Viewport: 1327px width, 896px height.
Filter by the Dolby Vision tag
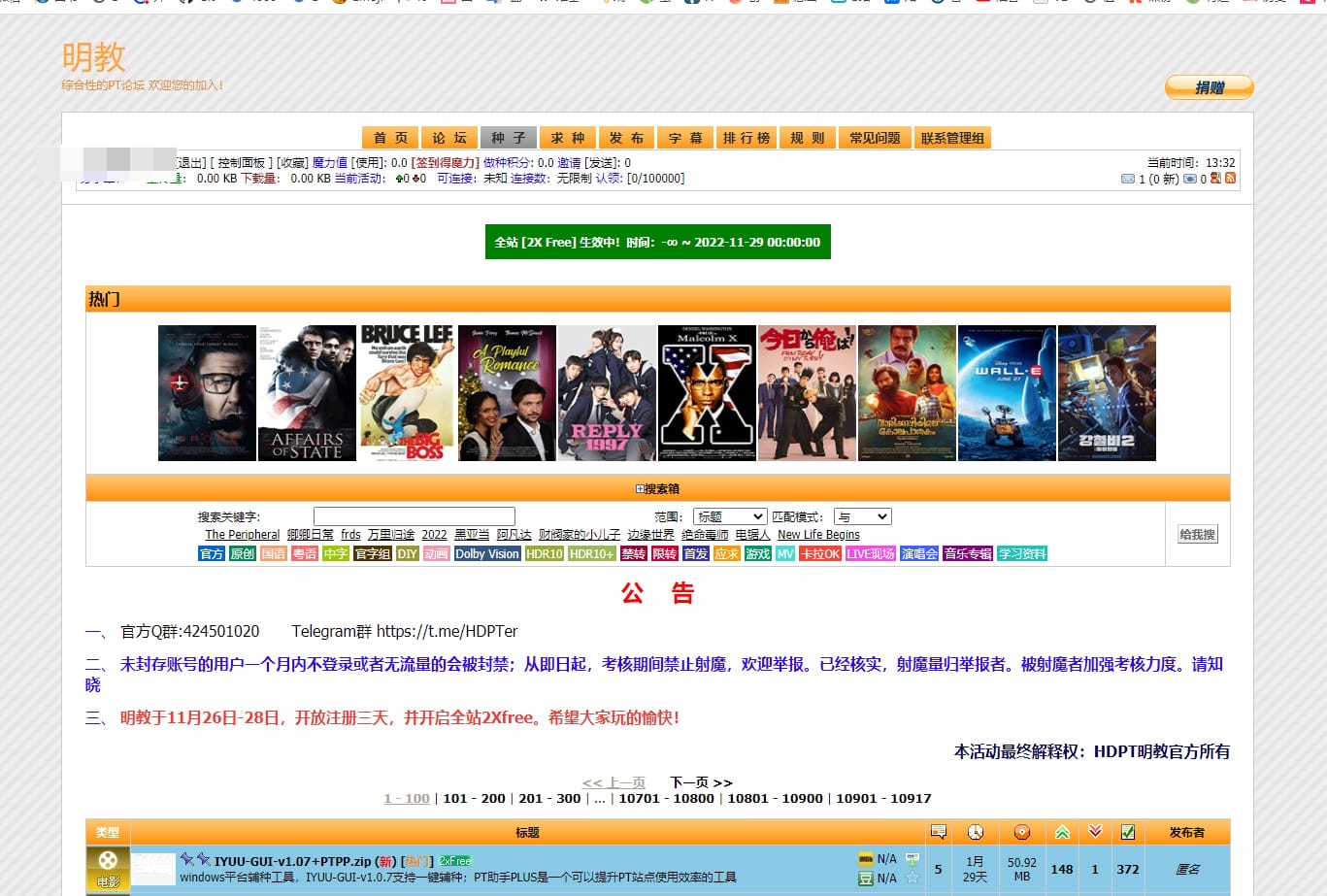(x=486, y=553)
